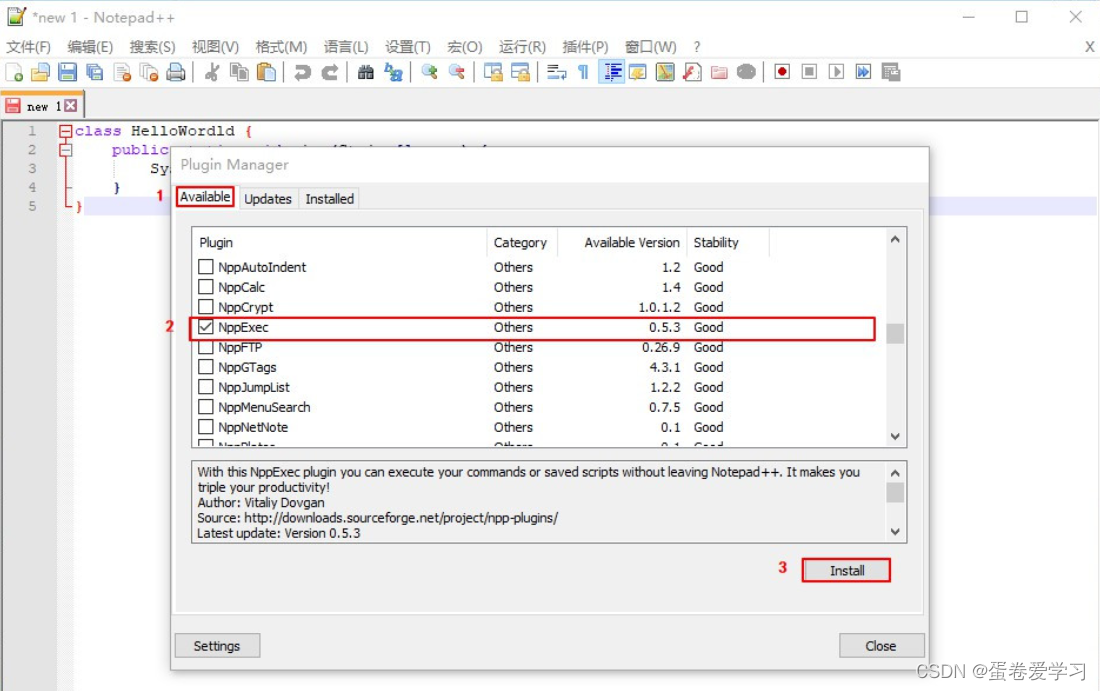Select the Zoom In magnifier icon
This screenshot has height=691, width=1100.
pos(428,71)
